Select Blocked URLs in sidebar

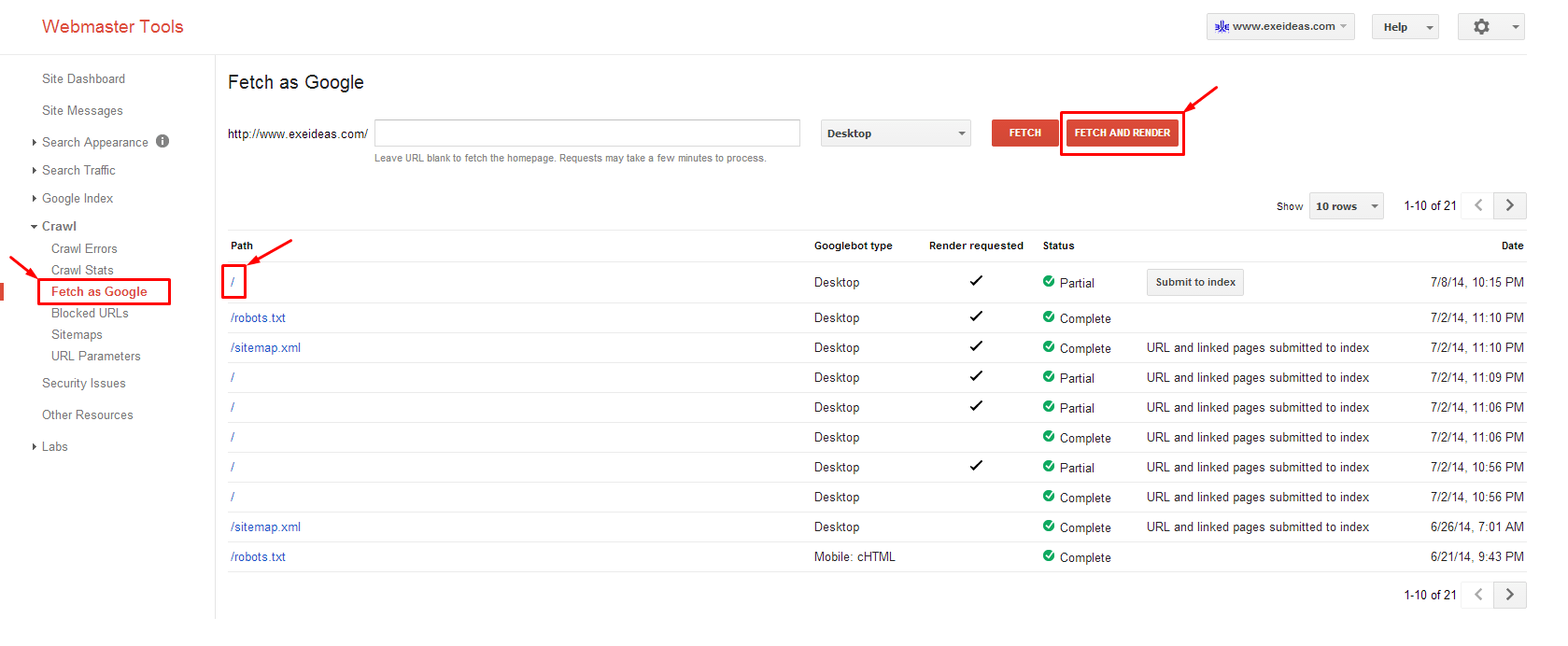pos(90,313)
